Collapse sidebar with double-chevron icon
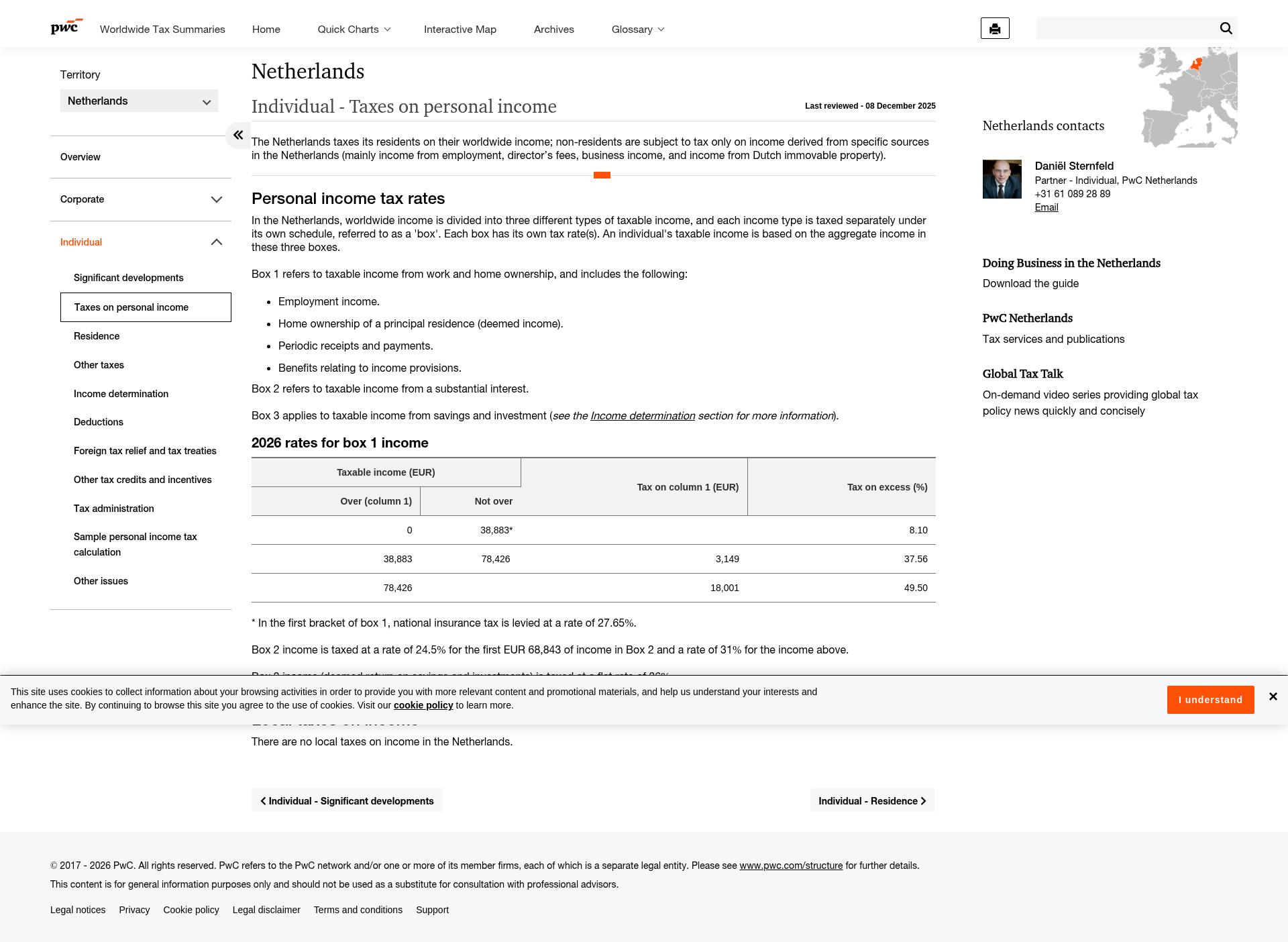 (x=238, y=136)
